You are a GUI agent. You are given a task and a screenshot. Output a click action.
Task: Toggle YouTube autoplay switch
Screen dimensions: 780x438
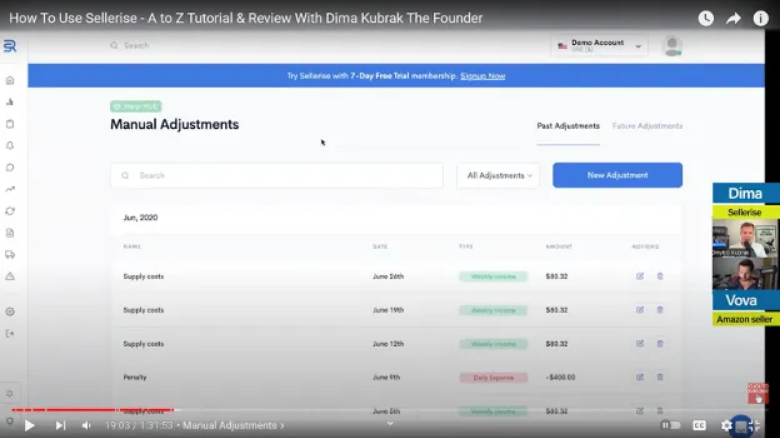click(671, 426)
